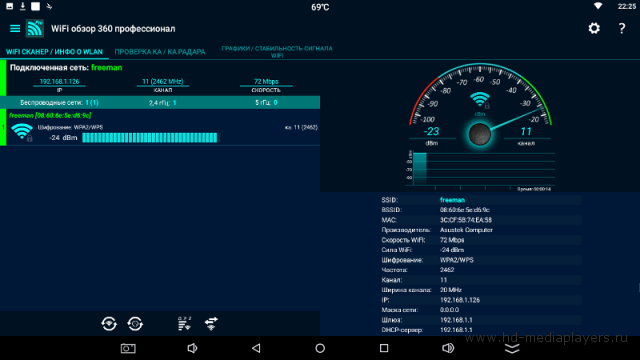
Task: Tap the -23 dBm gauge reading
Action: coord(431,131)
